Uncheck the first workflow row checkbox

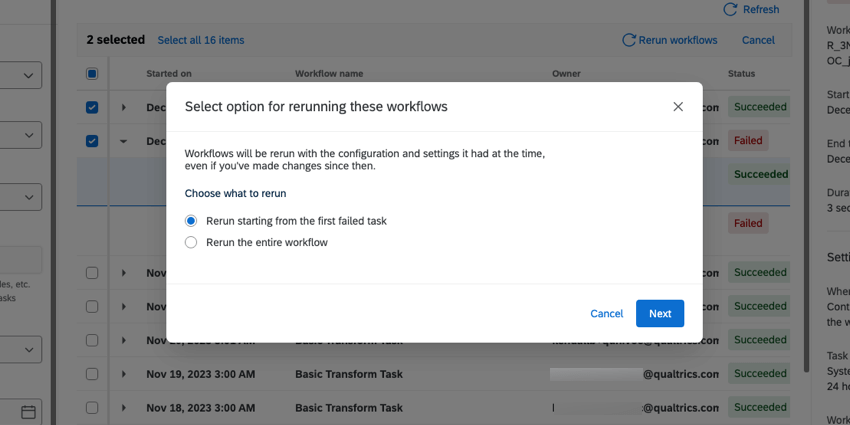92,107
